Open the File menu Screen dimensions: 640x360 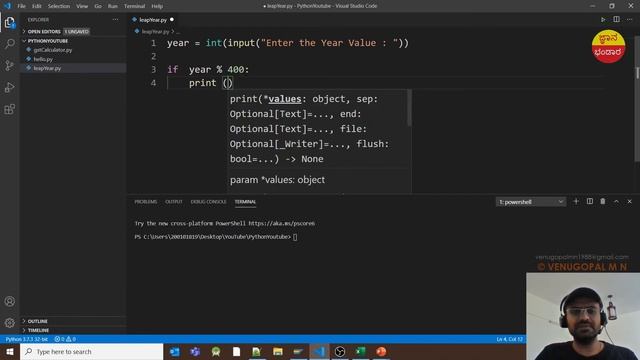pos(21,6)
